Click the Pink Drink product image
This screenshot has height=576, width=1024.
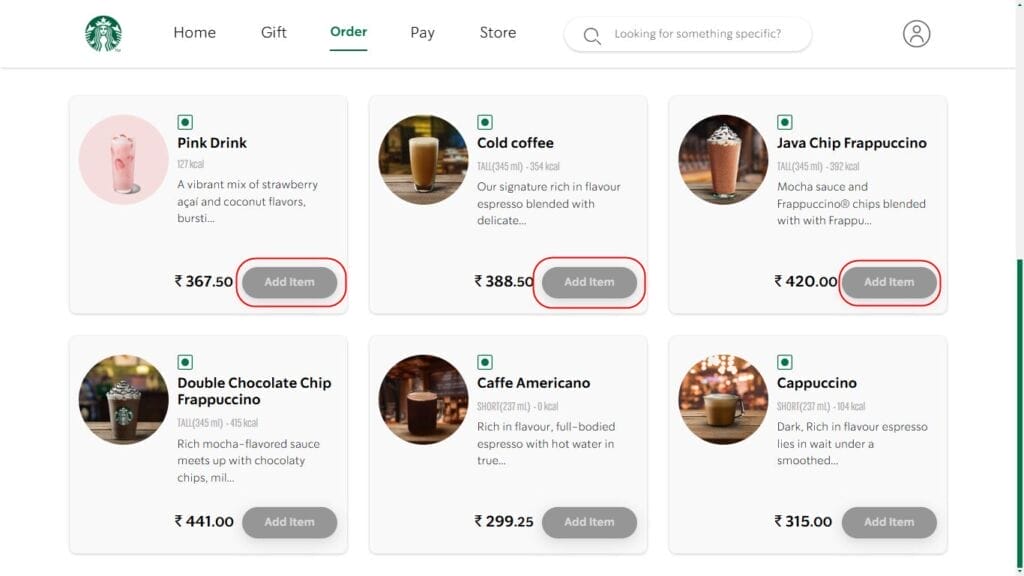coord(122,159)
